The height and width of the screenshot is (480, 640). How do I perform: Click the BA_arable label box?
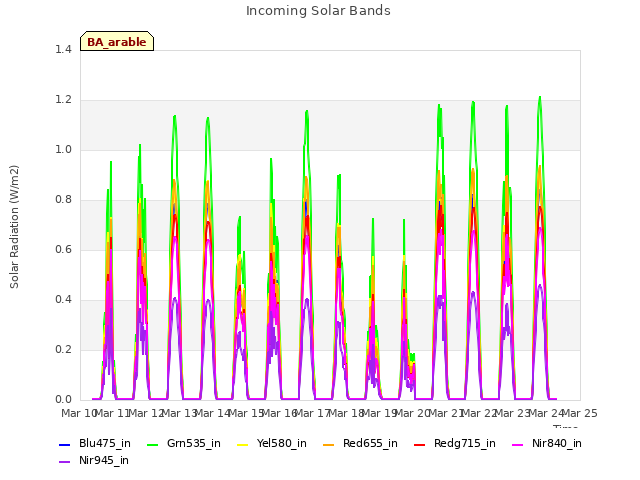pos(117,41)
